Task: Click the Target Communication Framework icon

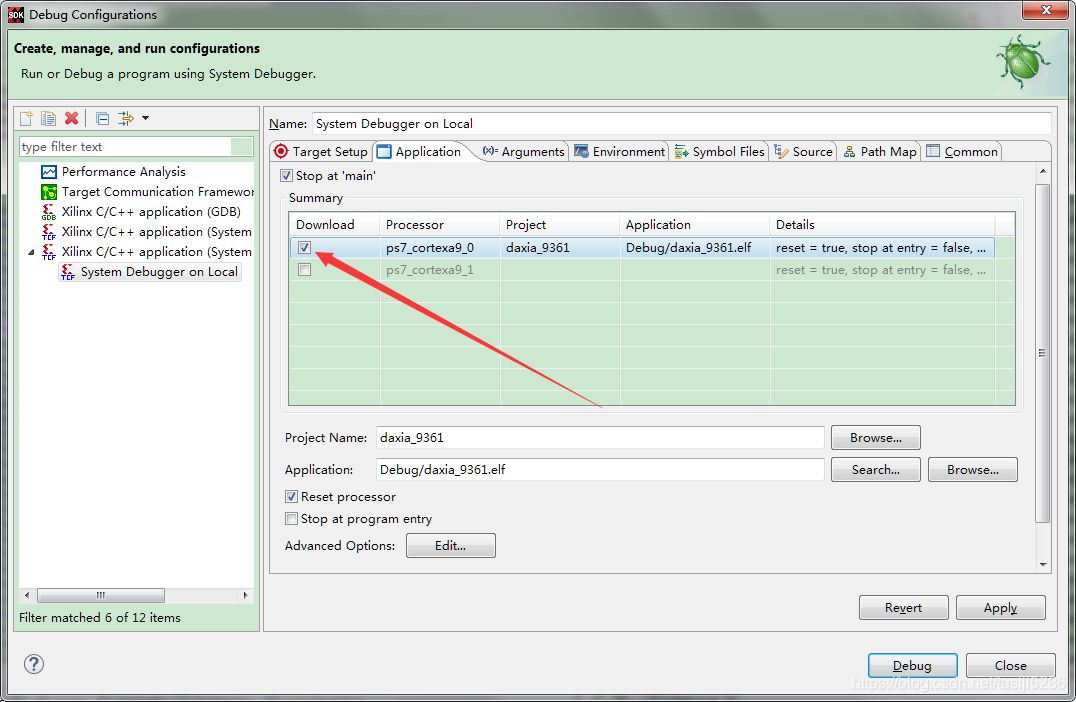Action: (49, 191)
